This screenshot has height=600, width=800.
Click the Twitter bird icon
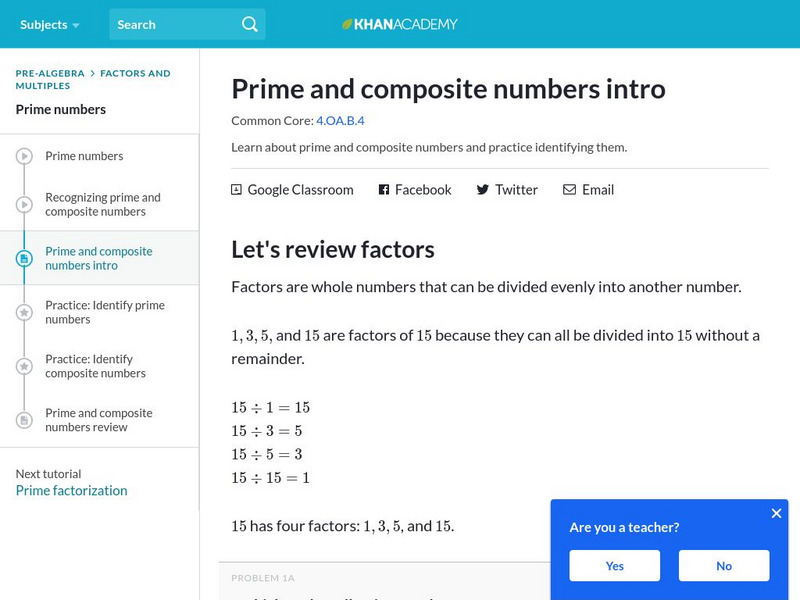(x=482, y=189)
